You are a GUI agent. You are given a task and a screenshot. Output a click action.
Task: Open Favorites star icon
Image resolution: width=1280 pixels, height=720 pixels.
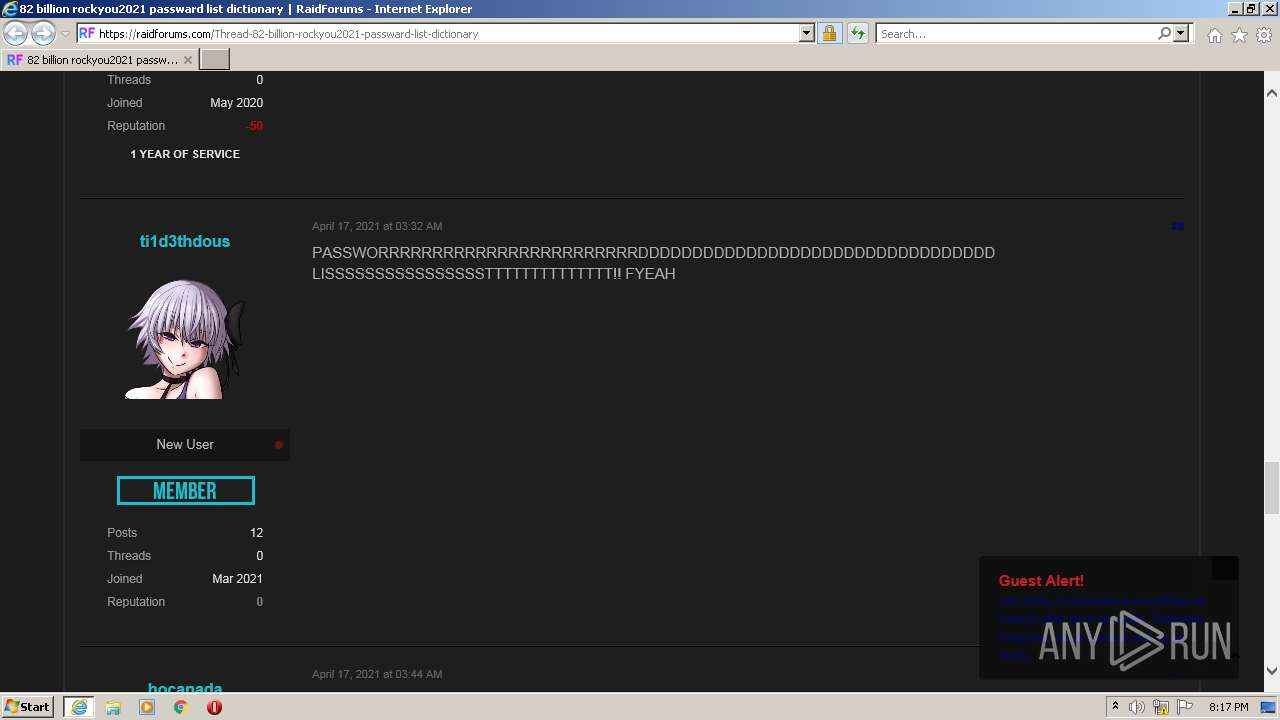1239,35
